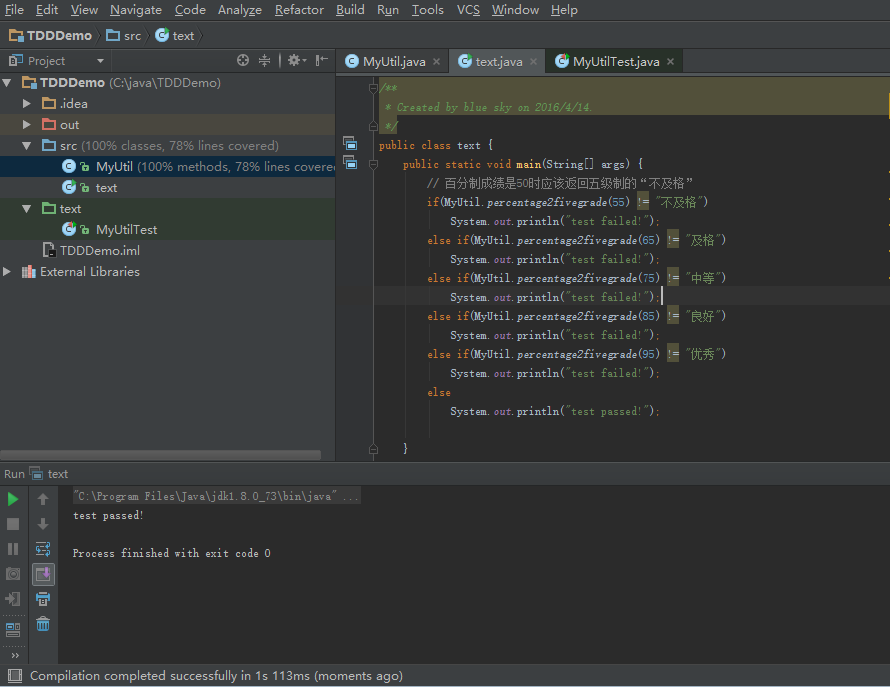Click horizontal scrollbar of Project panel

click(x=161, y=455)
